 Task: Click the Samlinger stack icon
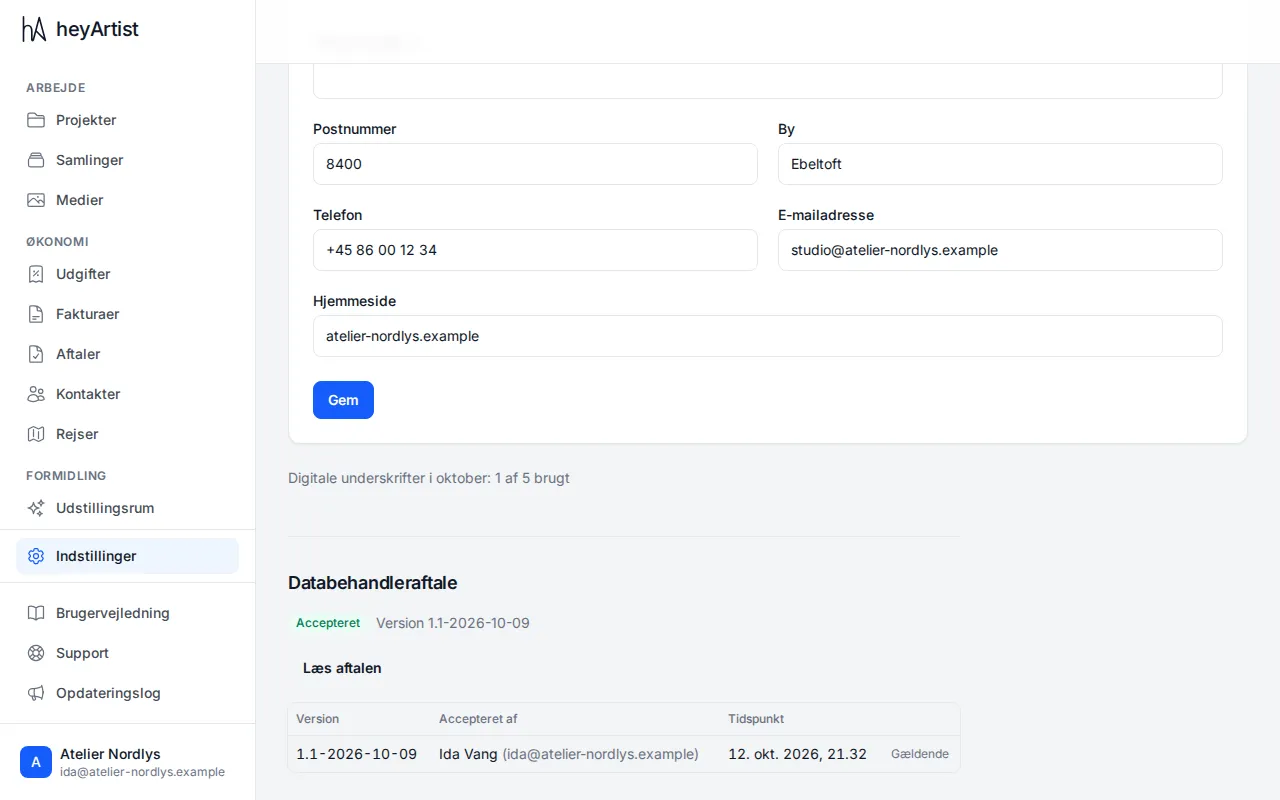click(36, 160)
